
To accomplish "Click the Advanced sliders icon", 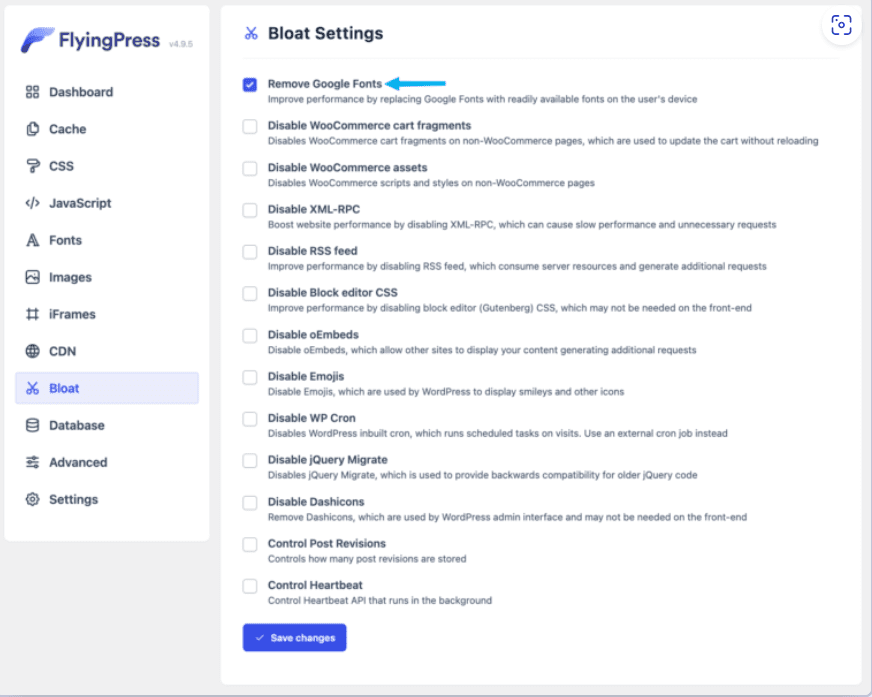I will point(32,462).
